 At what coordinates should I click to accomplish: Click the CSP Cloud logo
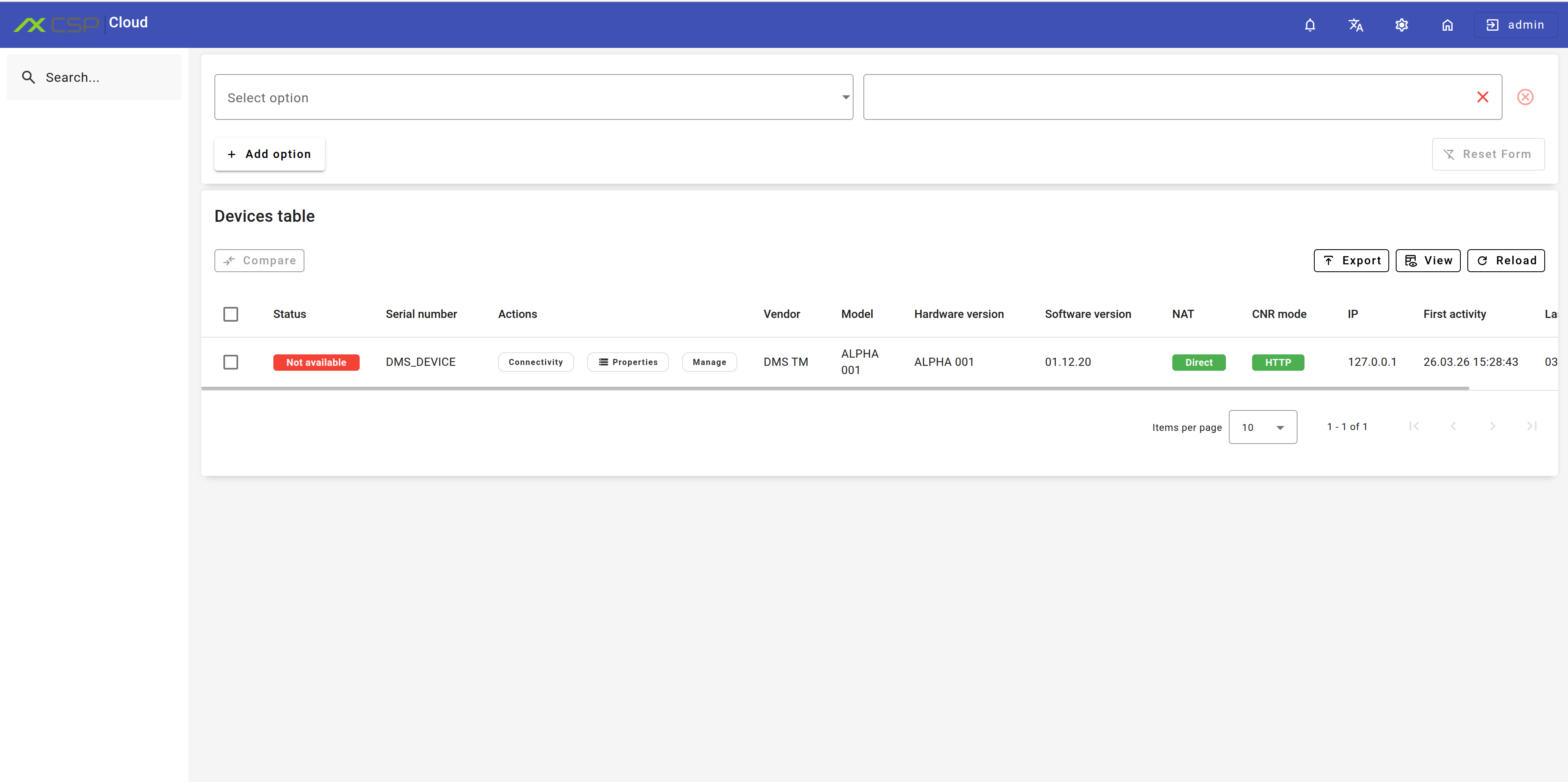(x=80, y=24)
